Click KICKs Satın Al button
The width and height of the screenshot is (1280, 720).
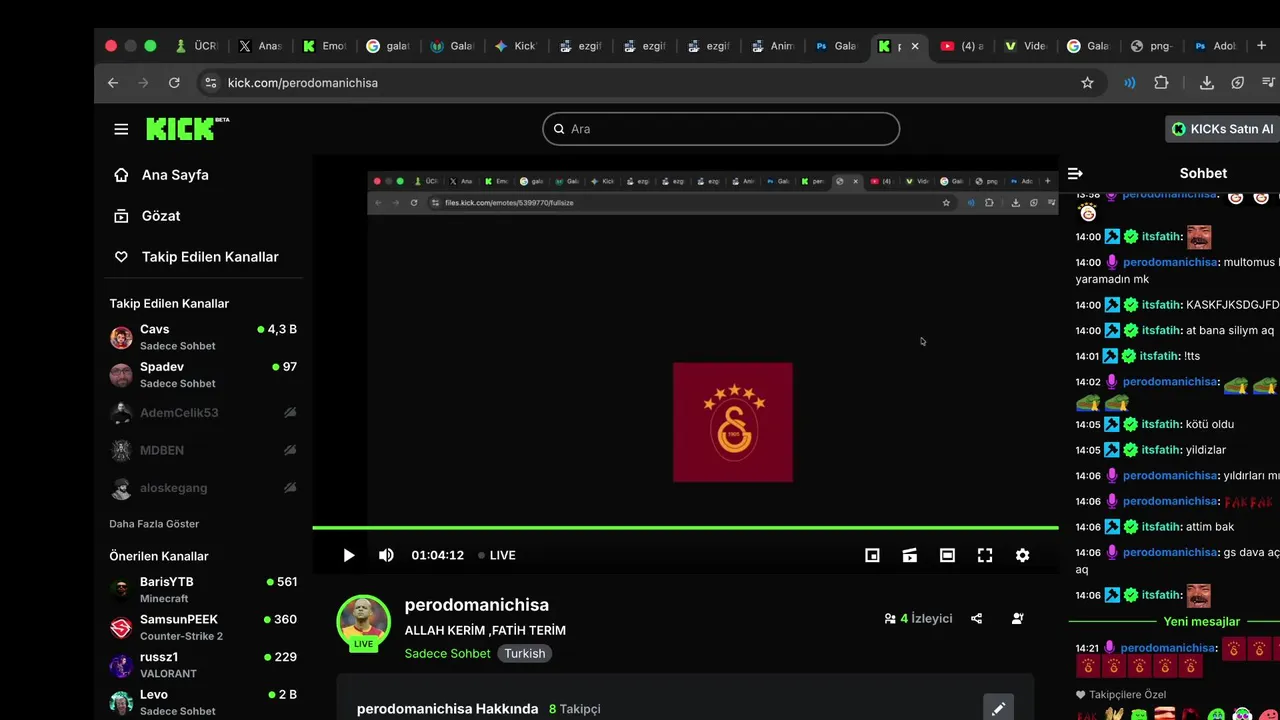click(1223, 129)
